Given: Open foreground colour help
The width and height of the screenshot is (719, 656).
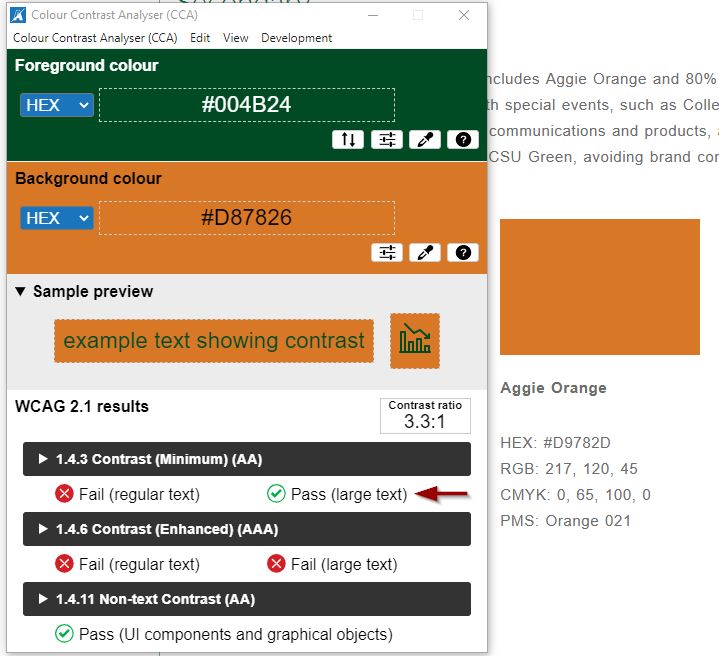Looking at the screenshot, I should click(x=463, y=139).
